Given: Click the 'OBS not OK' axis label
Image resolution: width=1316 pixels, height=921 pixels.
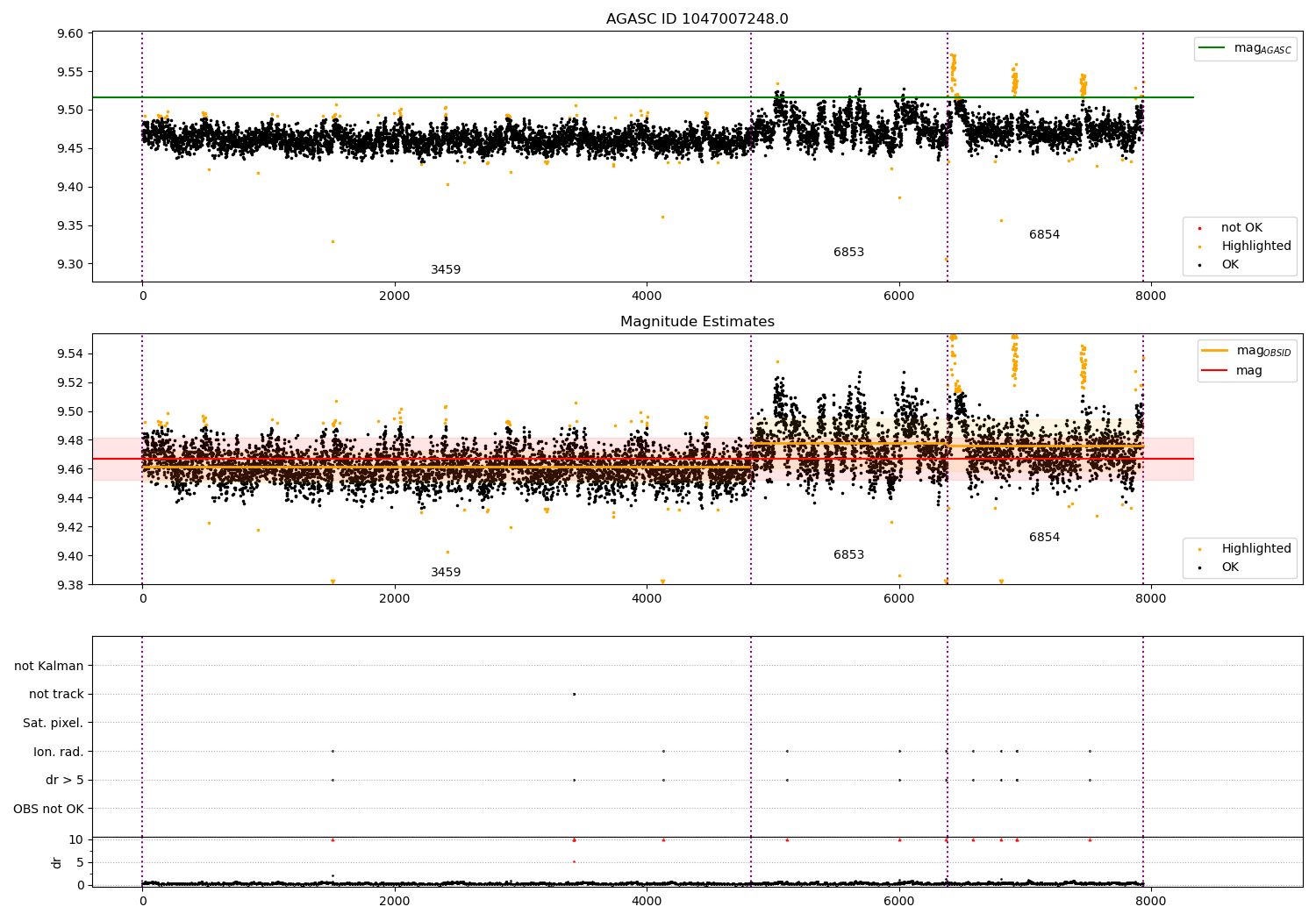Looking at the screenshot, I should (x=48, y=809).
